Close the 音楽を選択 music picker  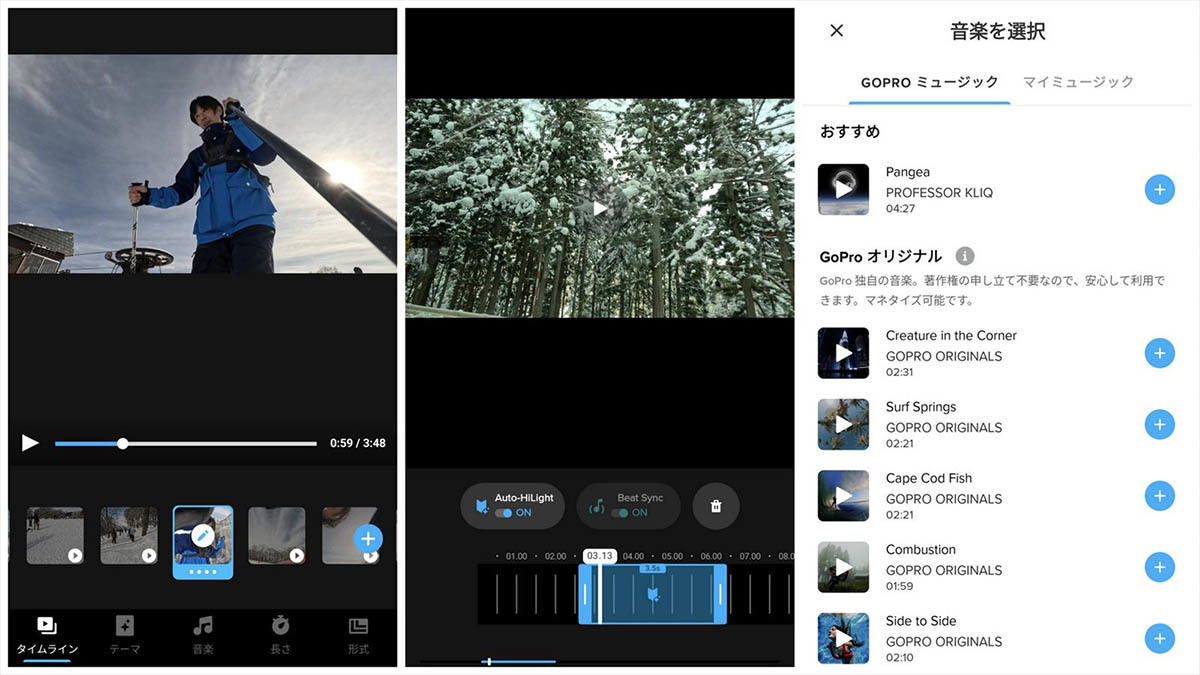tap(837, 30)
